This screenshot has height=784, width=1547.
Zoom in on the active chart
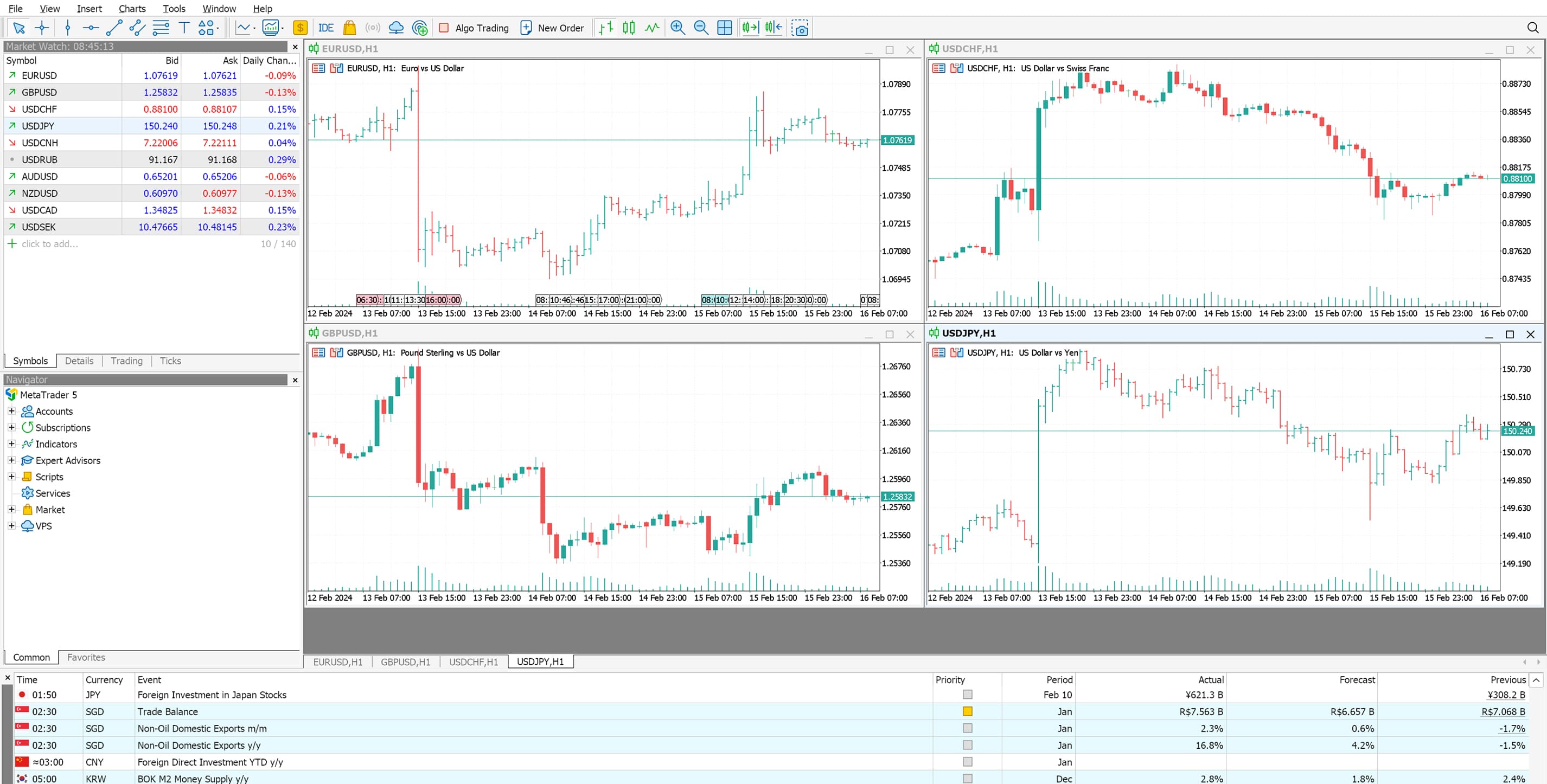[678, 28]
